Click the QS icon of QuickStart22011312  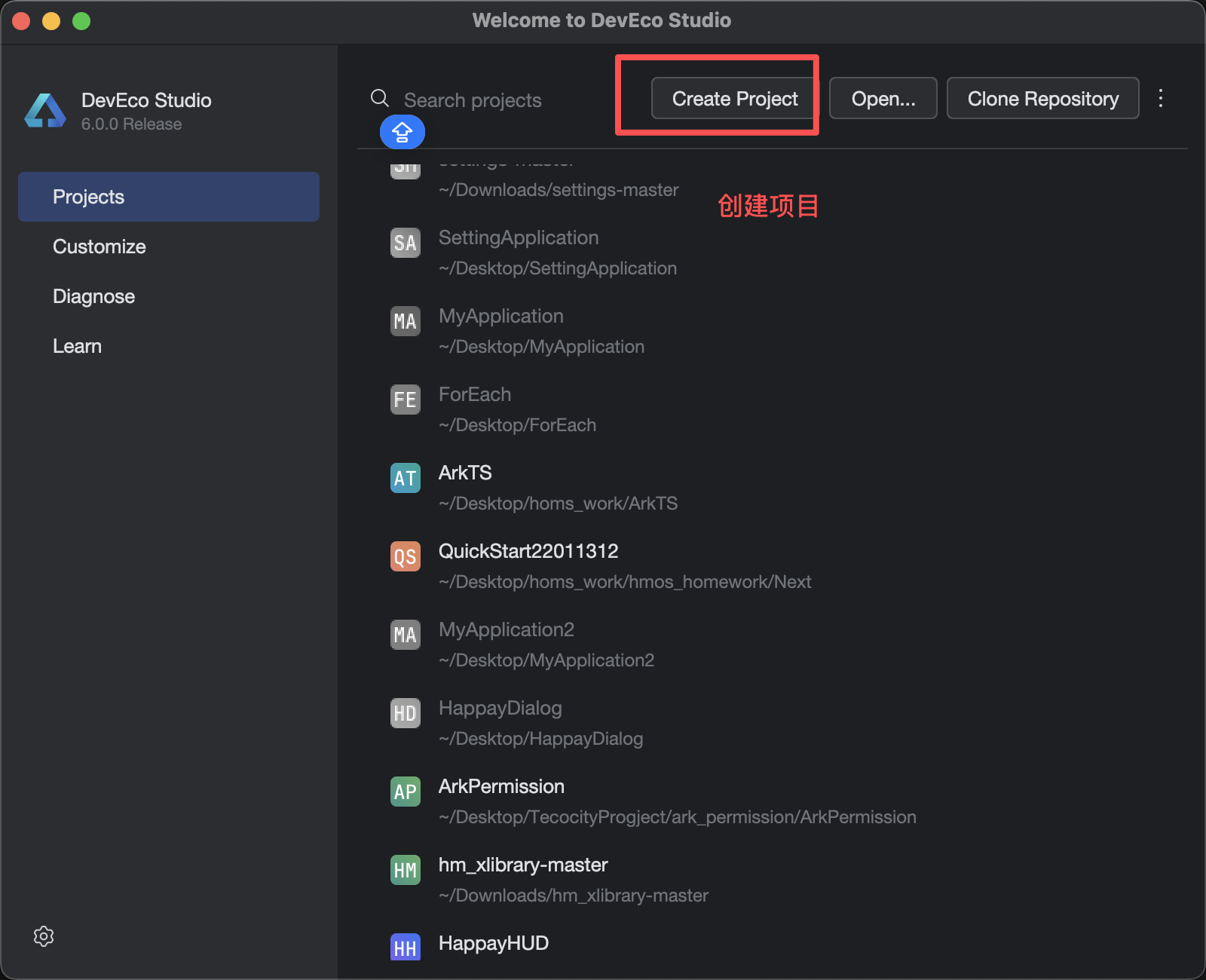click(406, 556)
